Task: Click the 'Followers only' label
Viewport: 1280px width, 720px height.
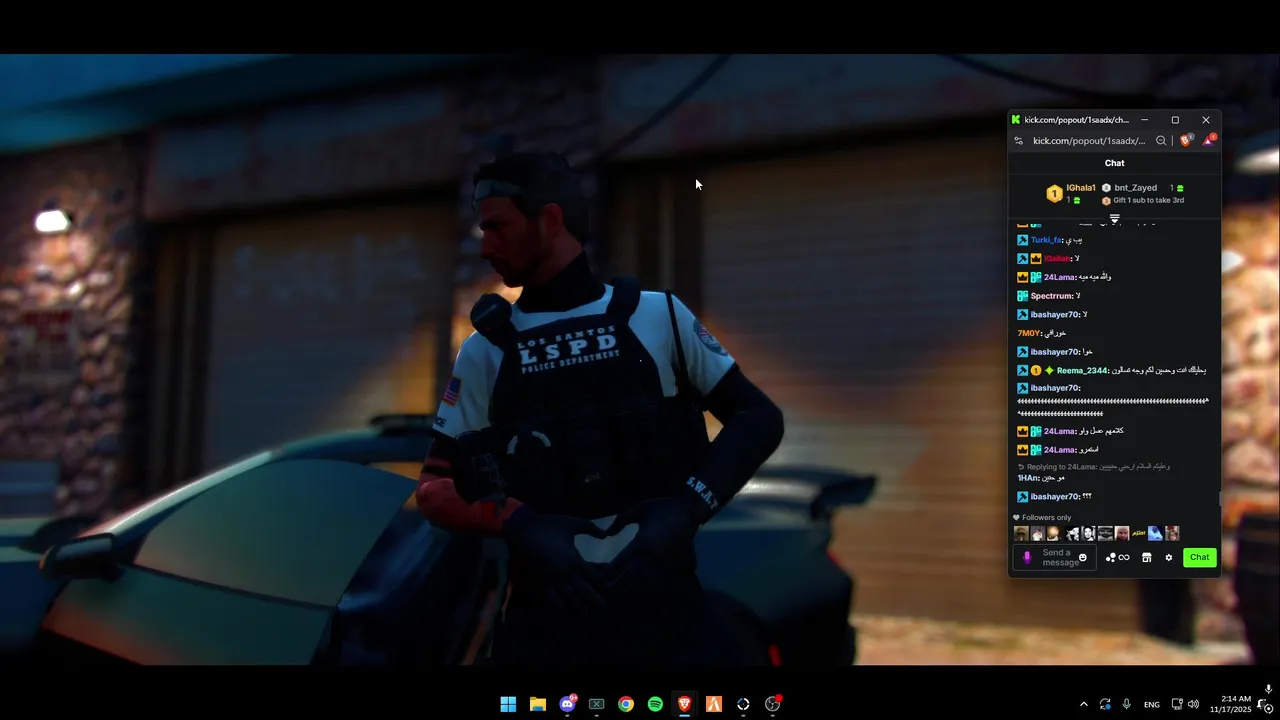Action: tap(1046, 517)
